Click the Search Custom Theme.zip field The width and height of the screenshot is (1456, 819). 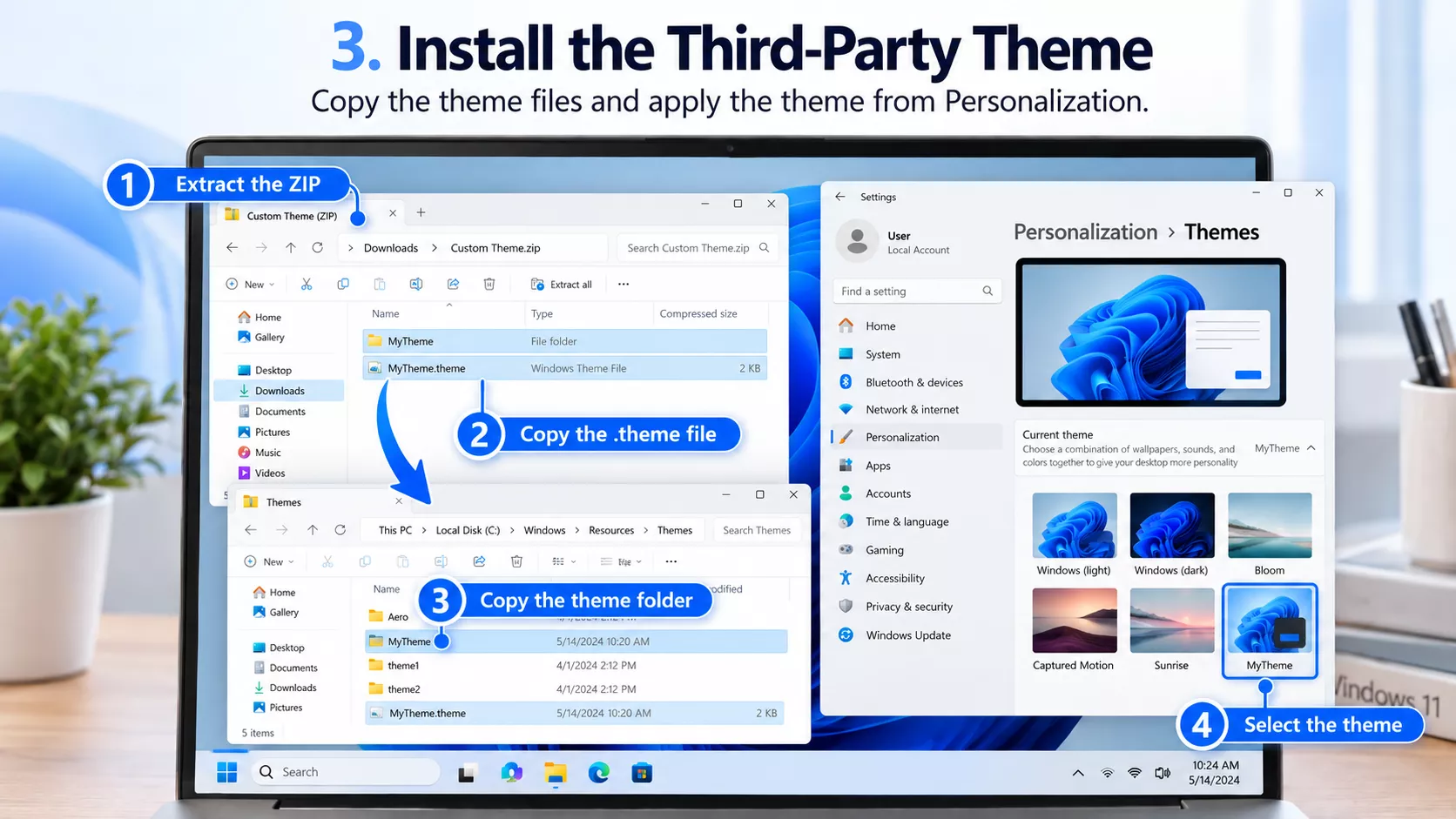697,248
